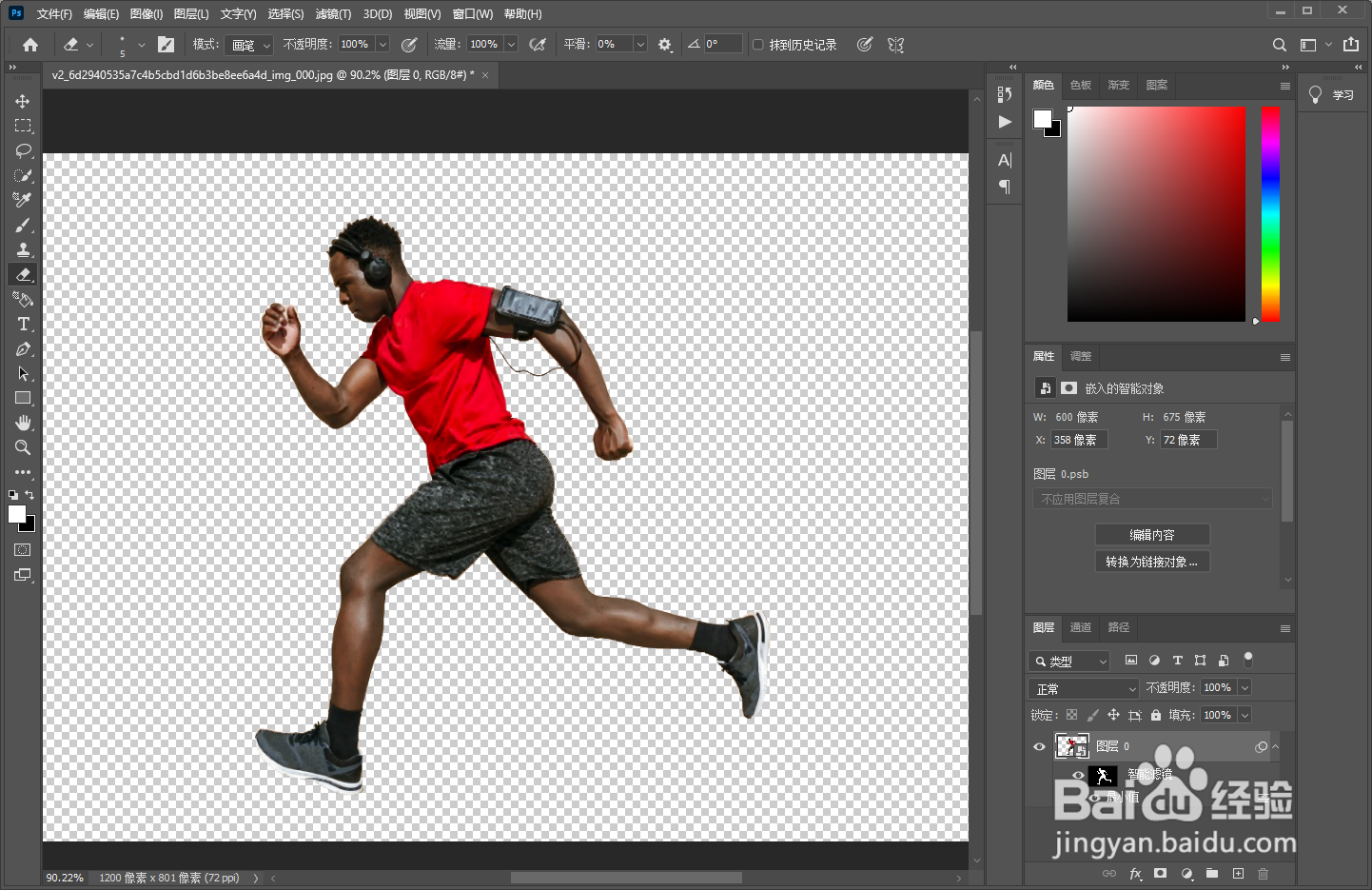Add layer style with fx icon
This screenshot has height=890, width=1372.
1135,873
